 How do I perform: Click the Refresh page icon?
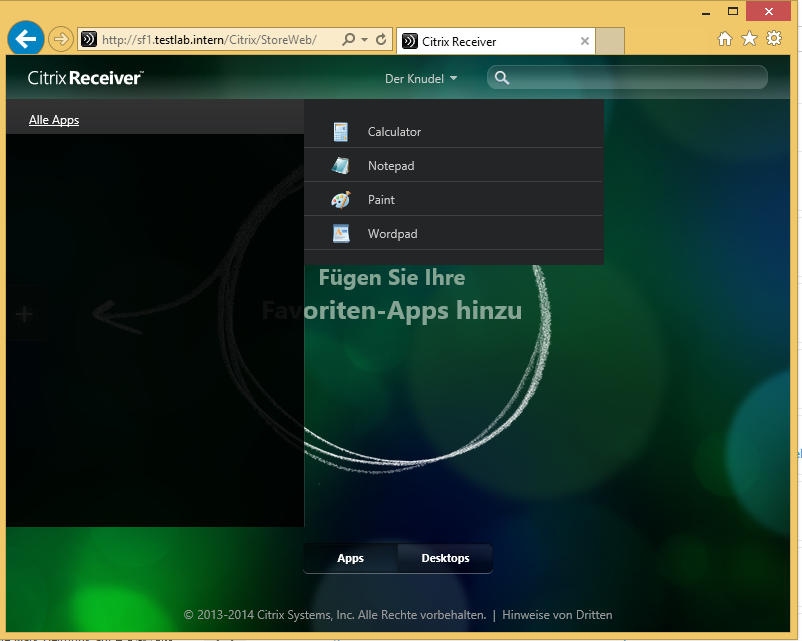[381, 39]
